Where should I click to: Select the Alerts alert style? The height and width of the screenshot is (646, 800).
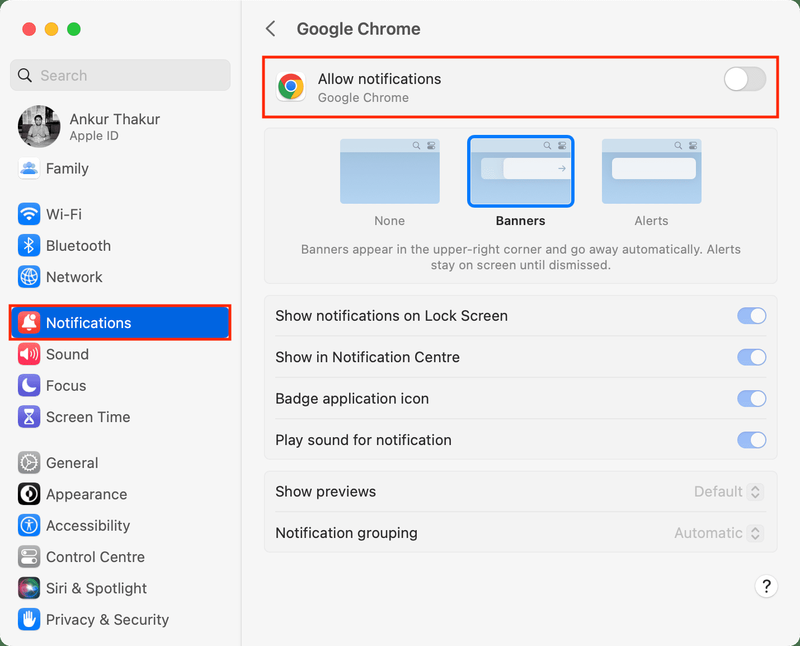[x=652, y=171]
